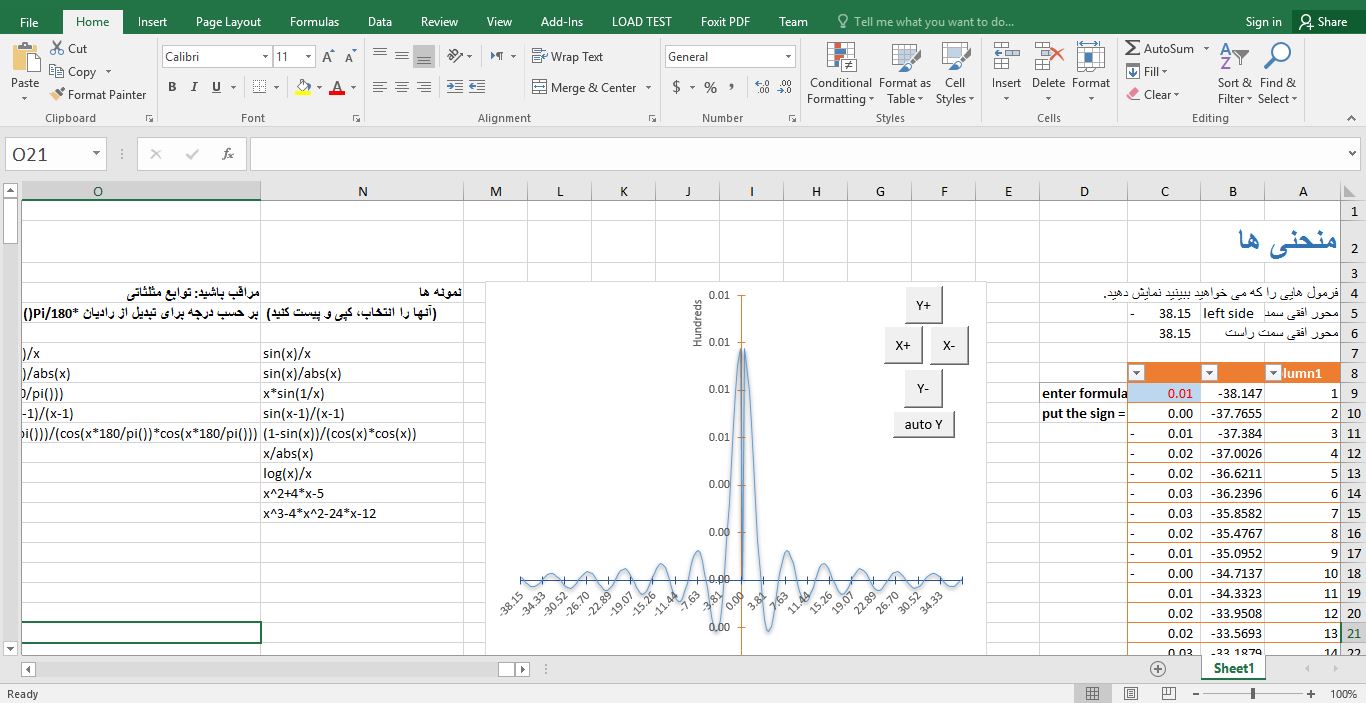Open the font size dropdown
1366x703 pixels.
[x=309, y=57]
